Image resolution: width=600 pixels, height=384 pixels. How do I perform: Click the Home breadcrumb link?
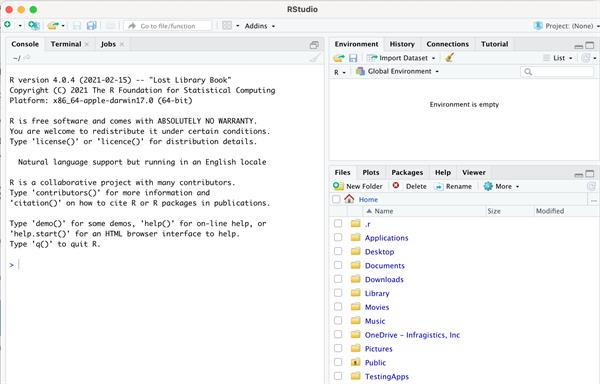(368, 200)
